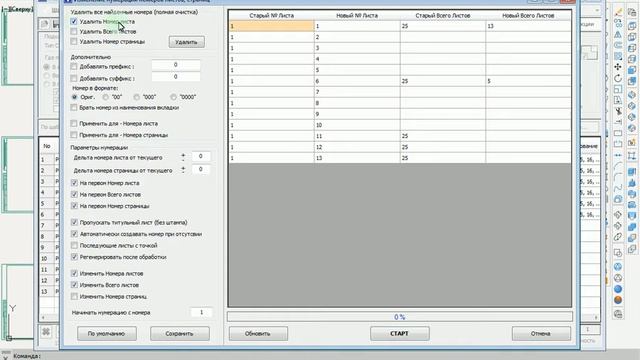Select the Move tool with four arrows
640x360 pixels.
[x=618, y=67]
